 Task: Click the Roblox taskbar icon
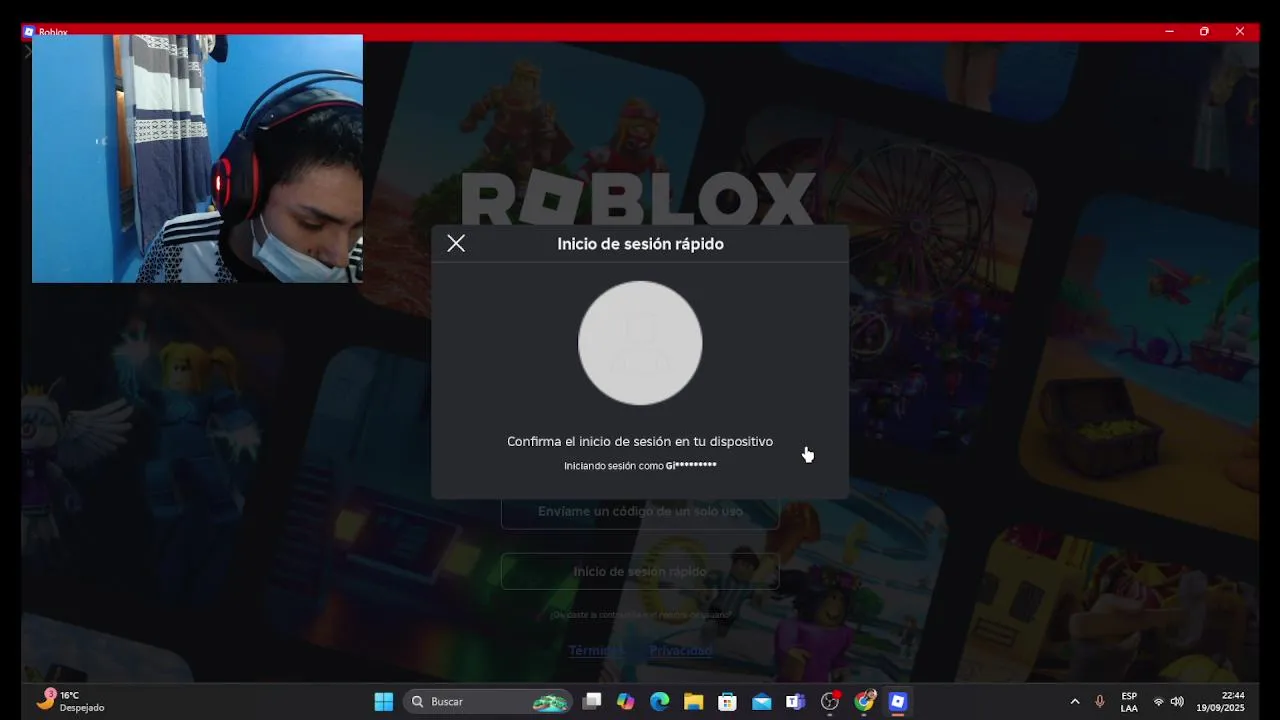(x=898, y=702)
